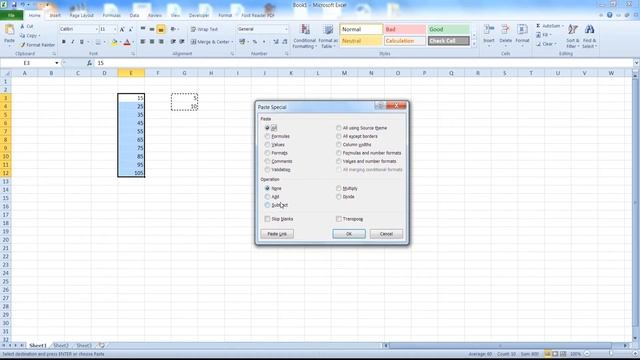Click the Help question mark icon

pyautogui.click(x=609, y=15)
